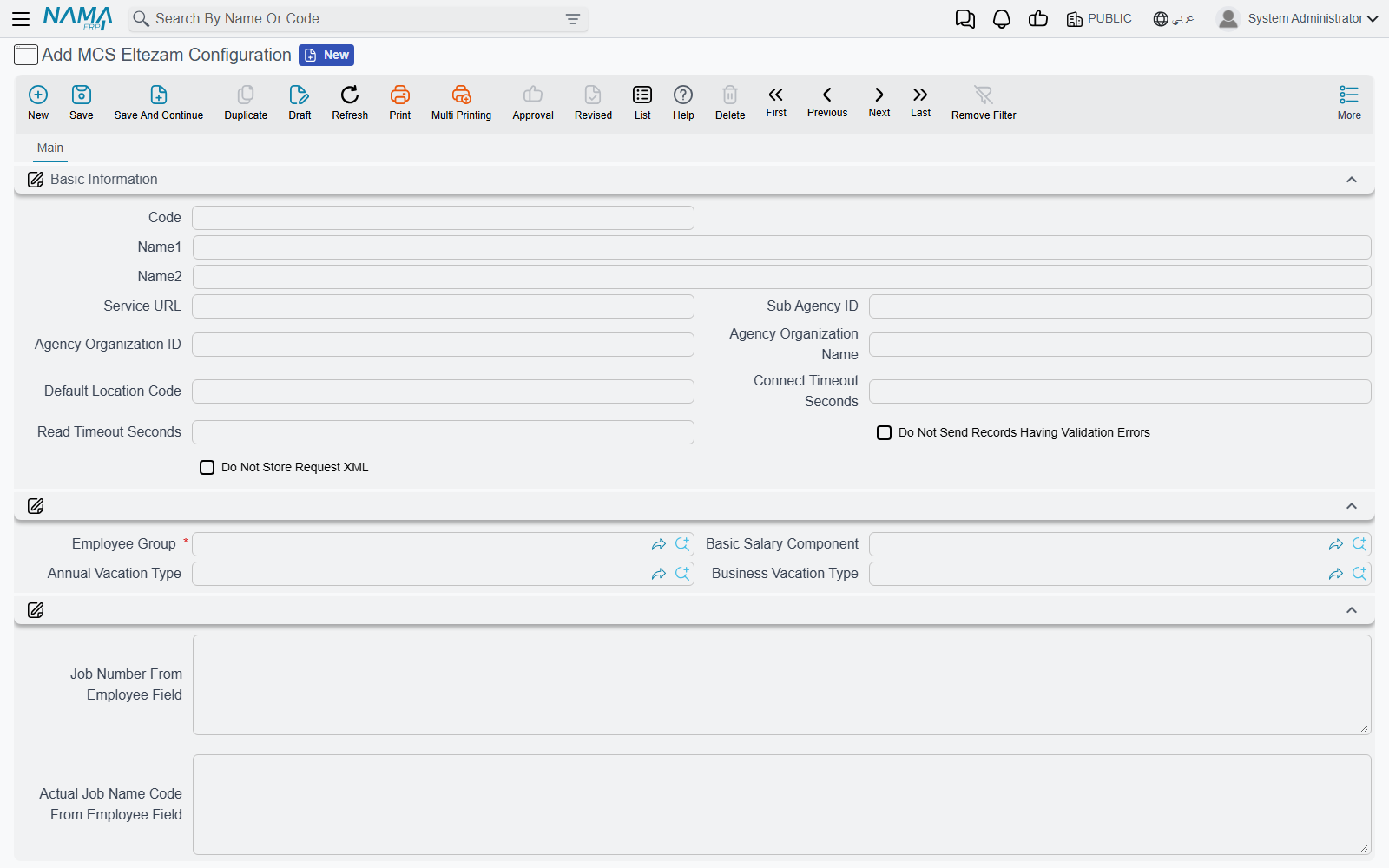Open the hamburger main menu
The width and height of the screenshot is (1389, 868).
21,19
